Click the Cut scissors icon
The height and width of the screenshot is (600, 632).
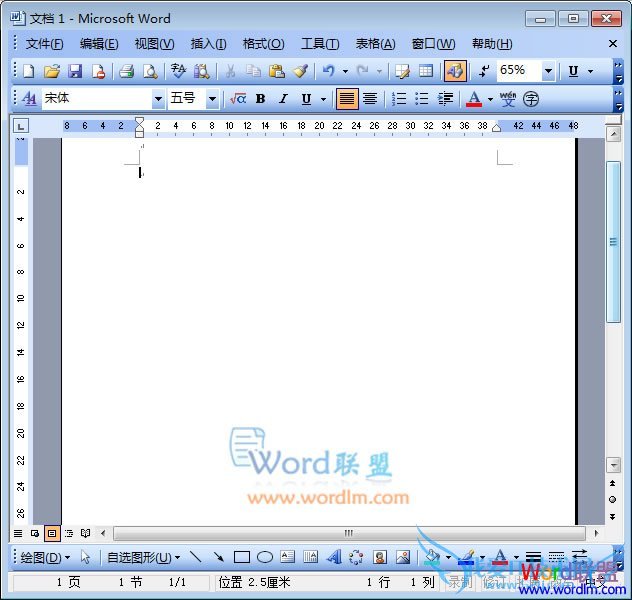230,71
